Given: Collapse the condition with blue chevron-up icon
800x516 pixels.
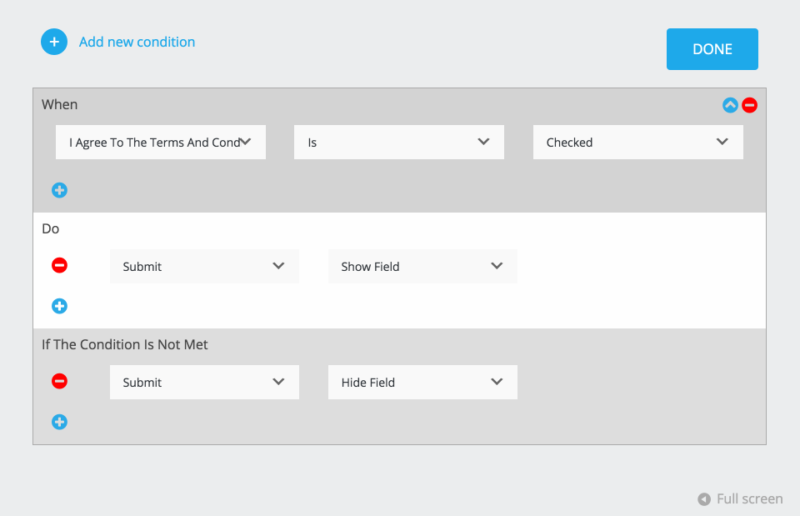Looking at the screenshot, I should 730,105.
